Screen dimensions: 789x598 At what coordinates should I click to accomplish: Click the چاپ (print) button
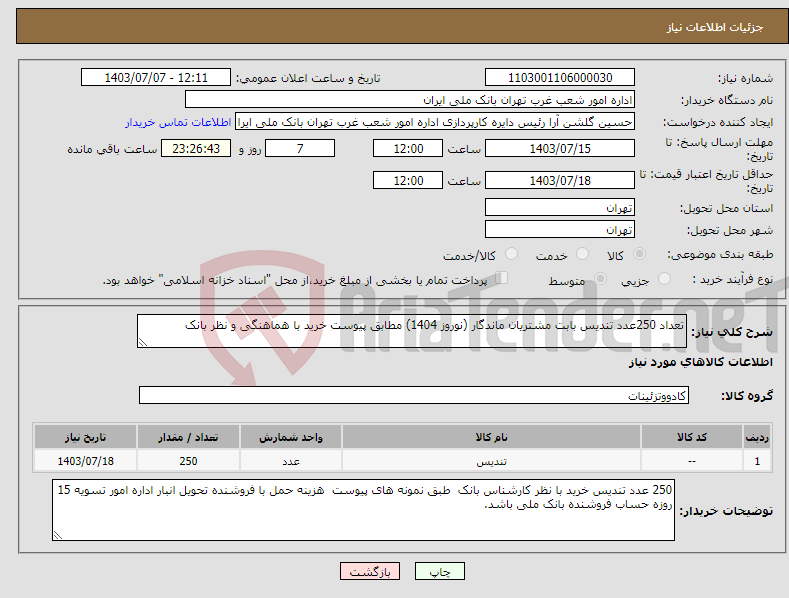439,571
